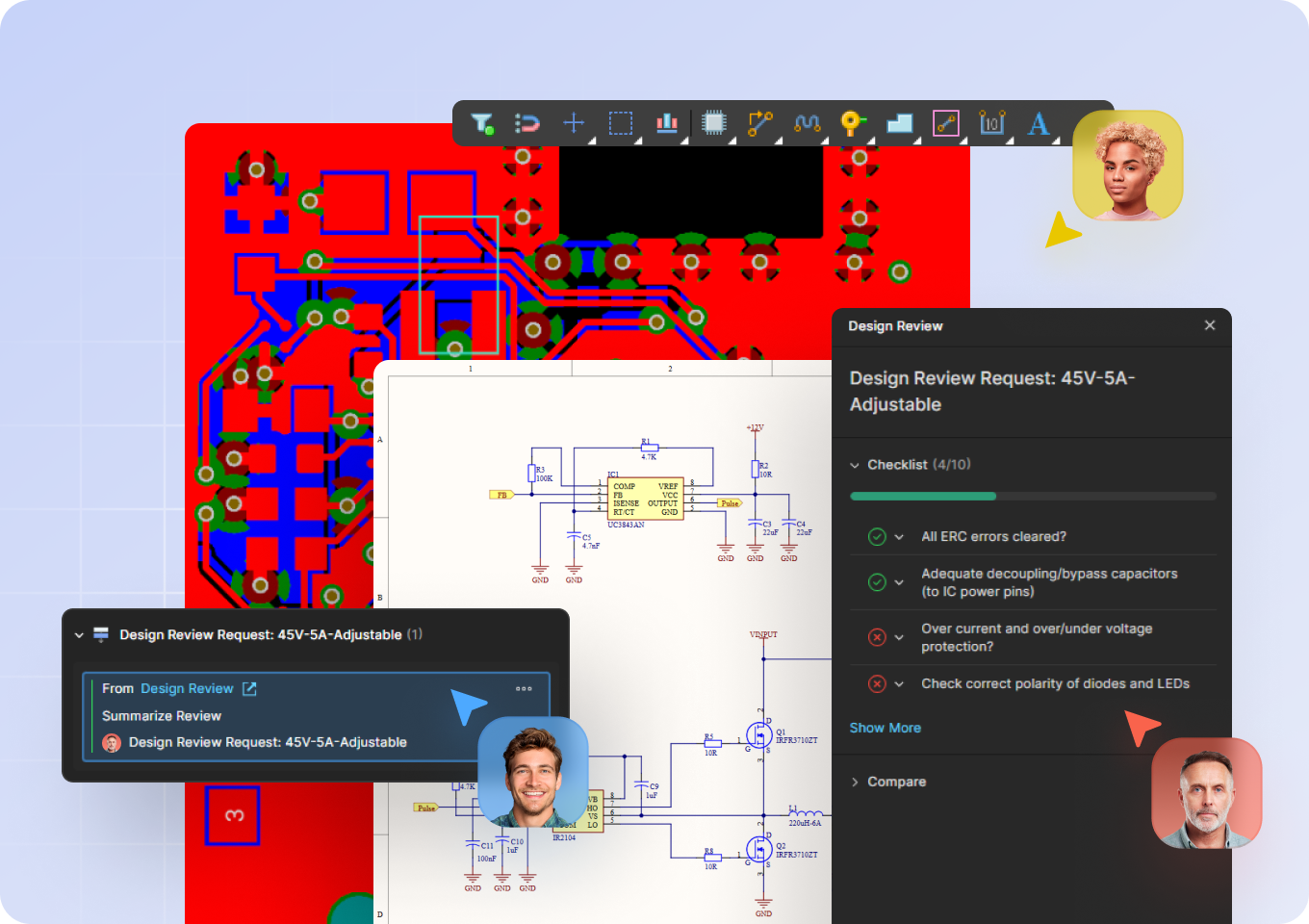Click the 'Show More' link
The image size is (1309, 924).
885,729
